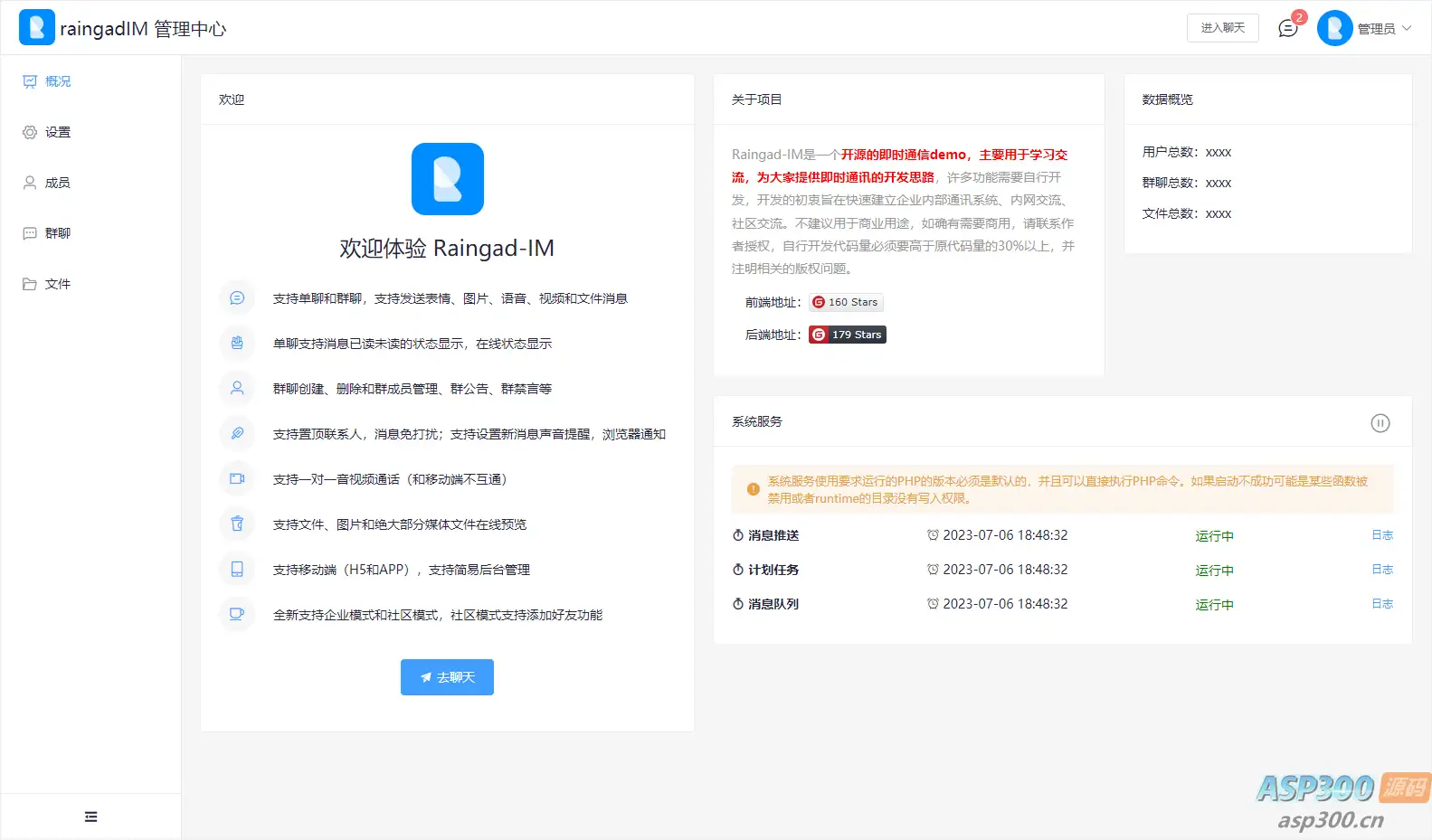Open 日志 for 计划任务
Viewport: 1432px width, 840px height.
click(x=1382, y=570)
